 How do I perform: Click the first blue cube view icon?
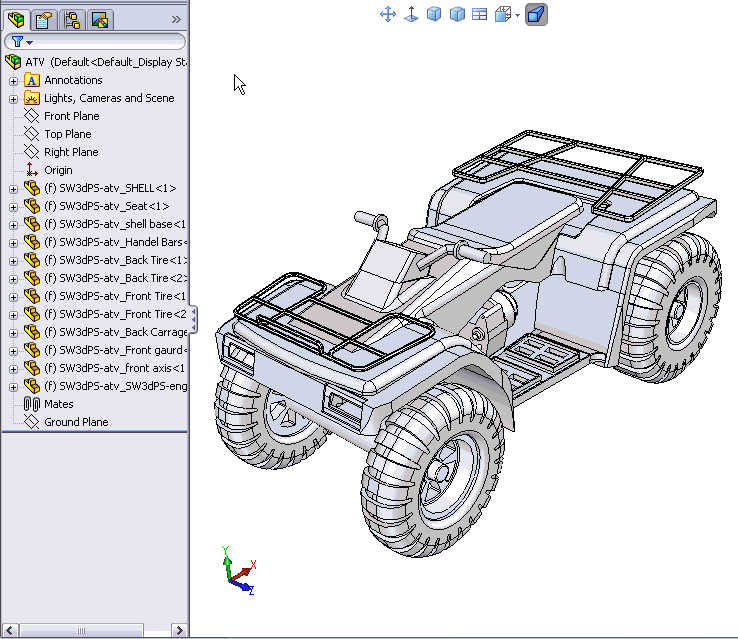tap(434, 15)
